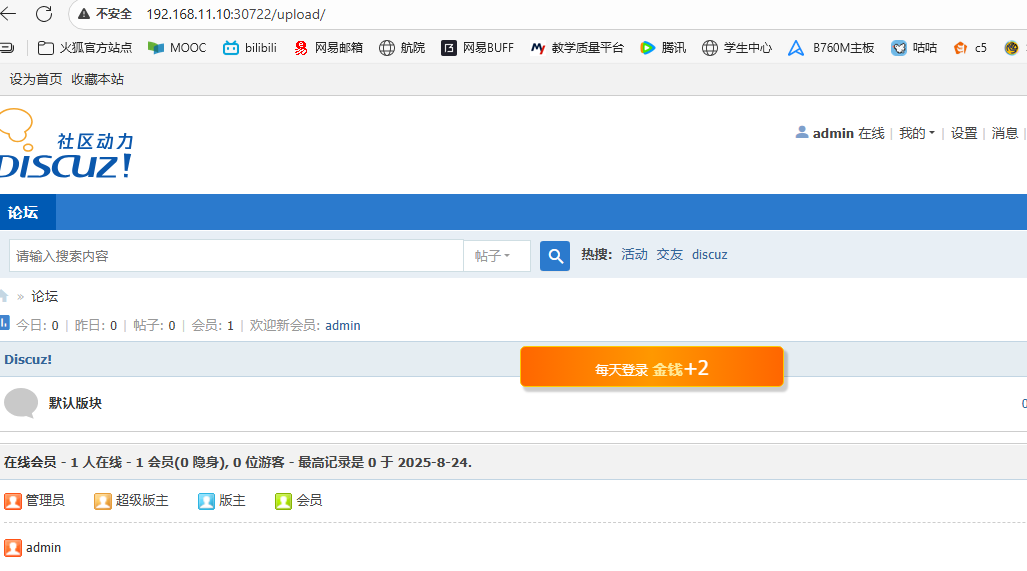Viewport: 1027px width, 571px height.
Task: Click the hot search term discuz
Action: 709,255
